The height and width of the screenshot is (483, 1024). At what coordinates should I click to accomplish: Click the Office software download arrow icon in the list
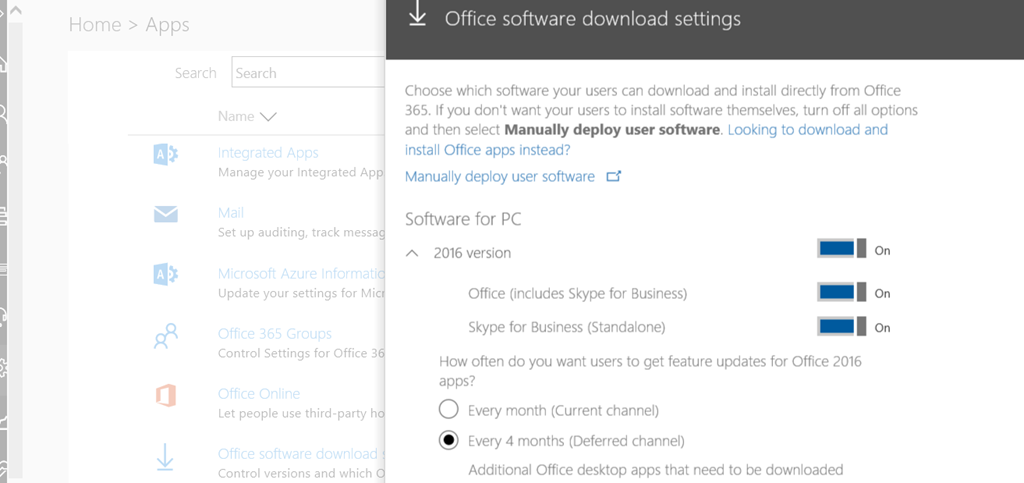165,457
